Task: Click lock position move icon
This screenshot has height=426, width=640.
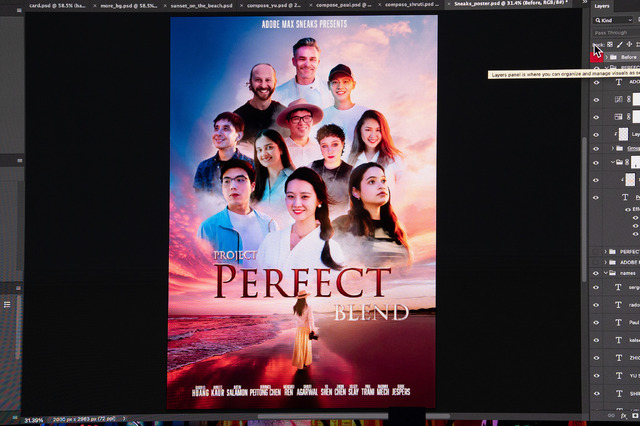Action: pyautogui.click(x=629, y=44)
